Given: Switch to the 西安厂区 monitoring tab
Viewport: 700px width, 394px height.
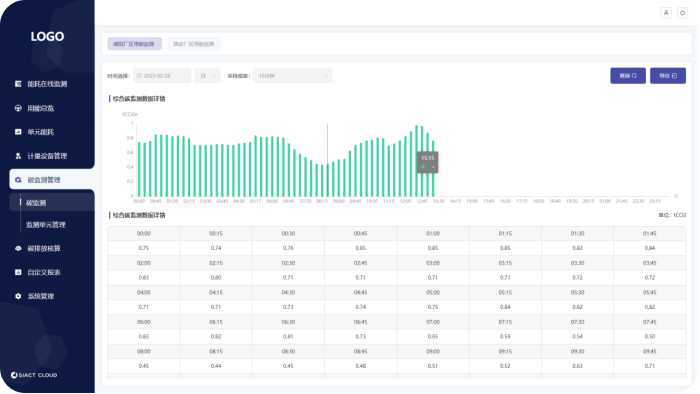Looking at the screenshot, I should [194, 44].
